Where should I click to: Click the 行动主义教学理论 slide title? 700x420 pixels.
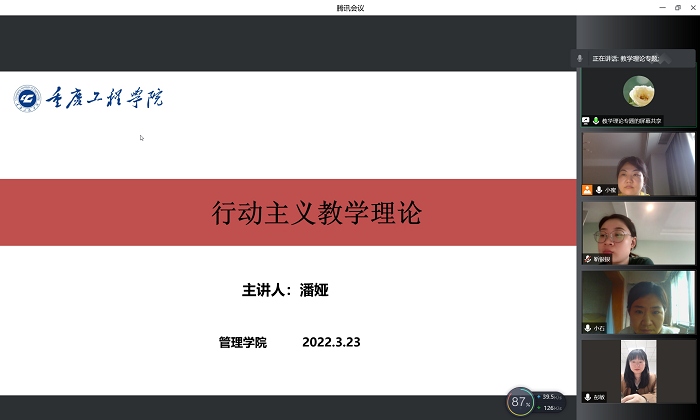click(317, 212)
